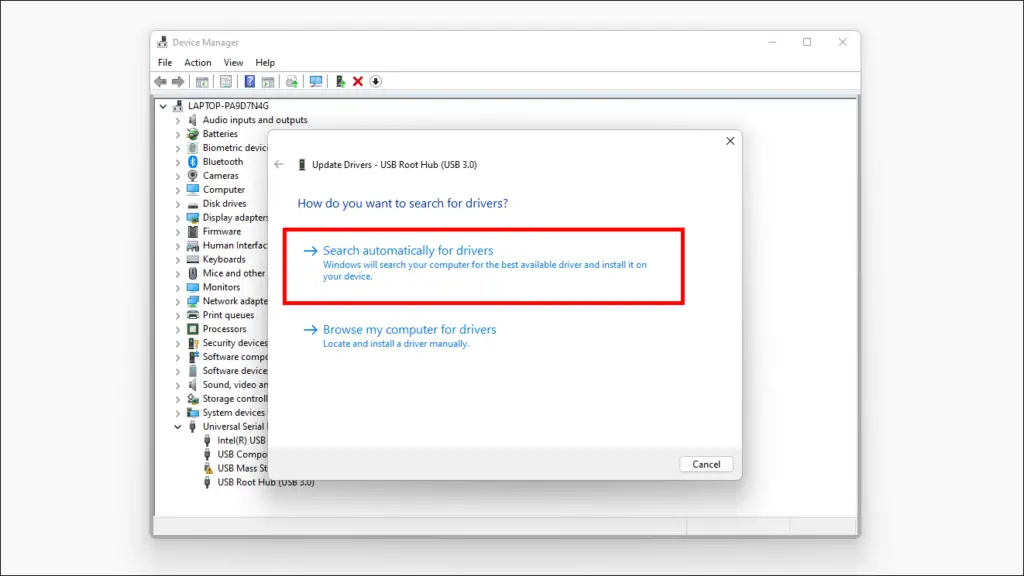The image size is (1024, 576).
Task: Select the Intel(R) USB controller item
Action: tap(242, 440)
